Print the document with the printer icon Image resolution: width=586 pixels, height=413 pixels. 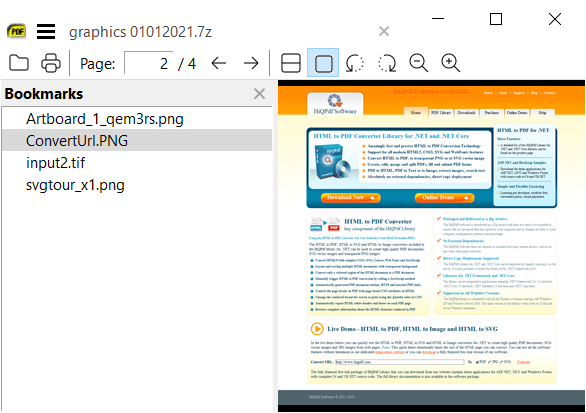[x=51, y=63]
